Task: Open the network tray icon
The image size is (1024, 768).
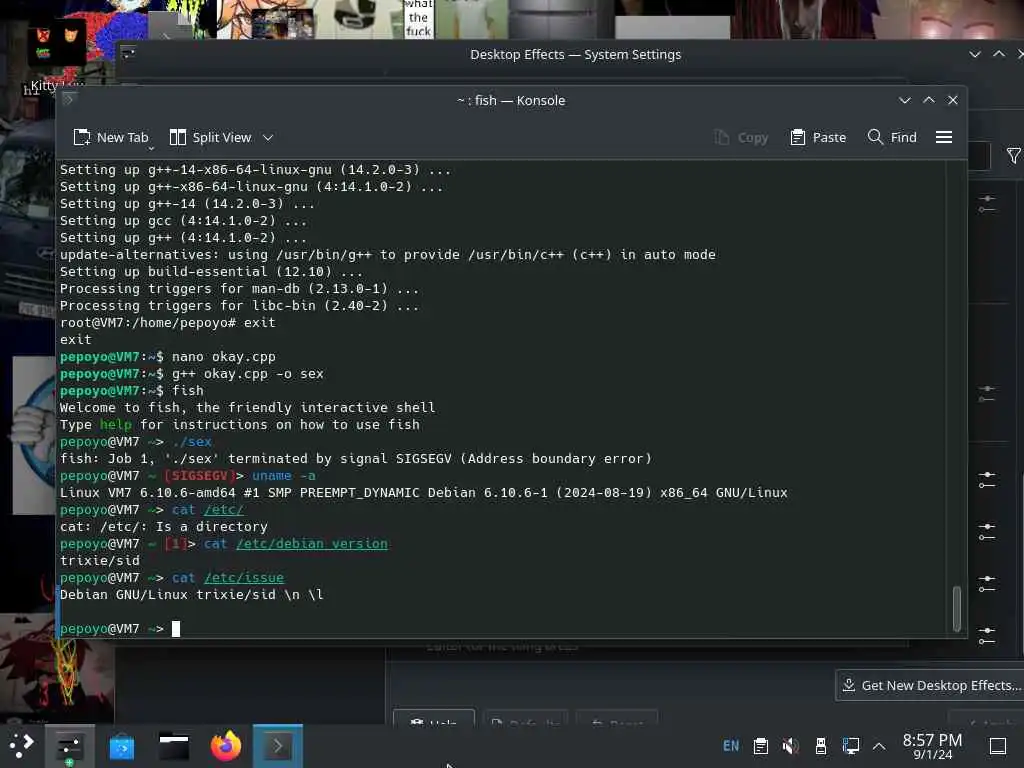Action: 850,746
